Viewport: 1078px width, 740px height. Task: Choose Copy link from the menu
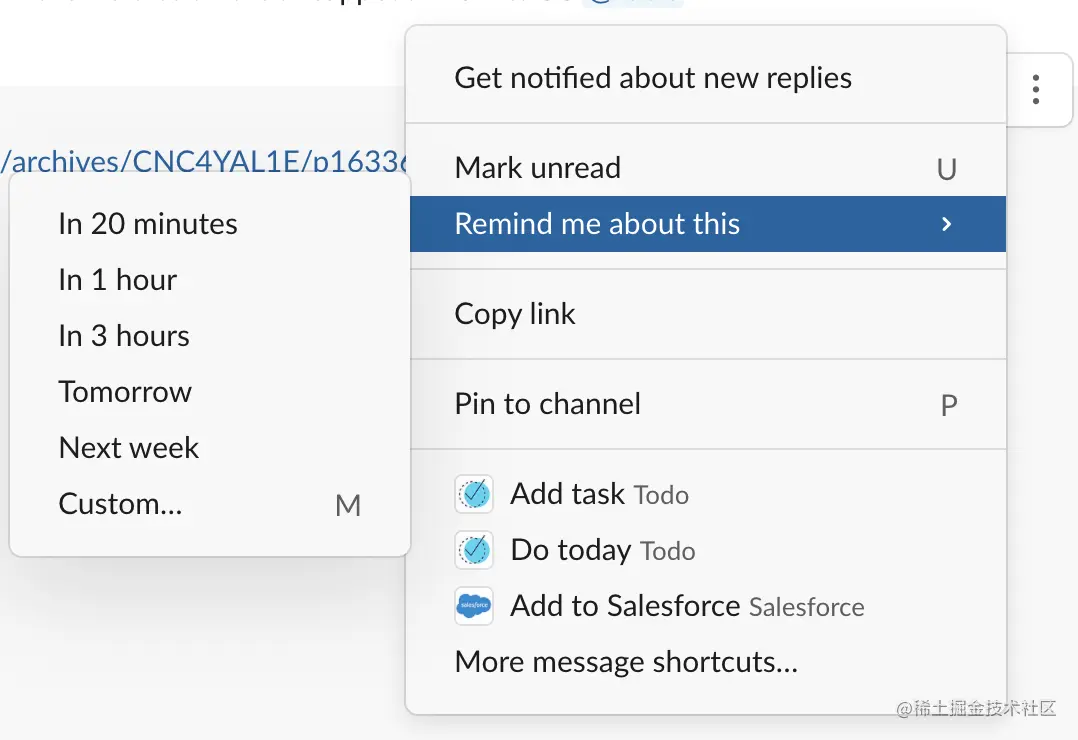[x=515, y=314]
